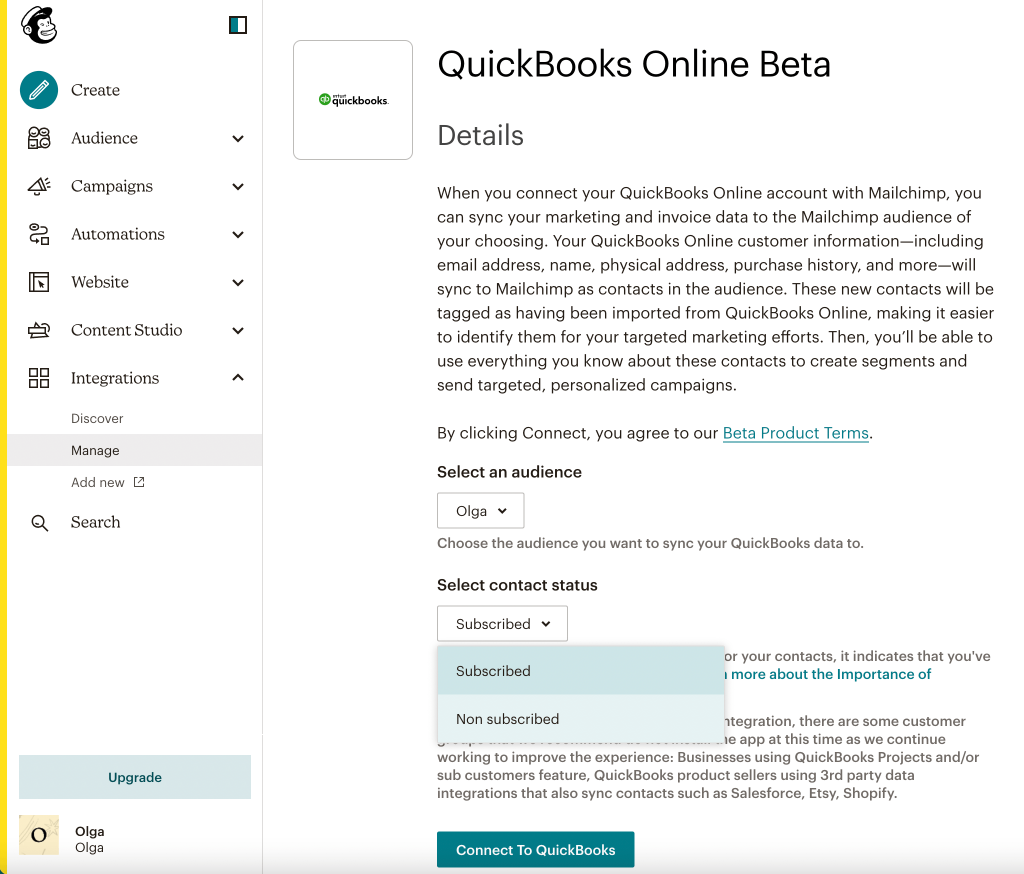Image resolution: width=1024 pixels, height=874 pixels.
Task: Click the QuickBooks logo thumbnail
Action: 352,99
